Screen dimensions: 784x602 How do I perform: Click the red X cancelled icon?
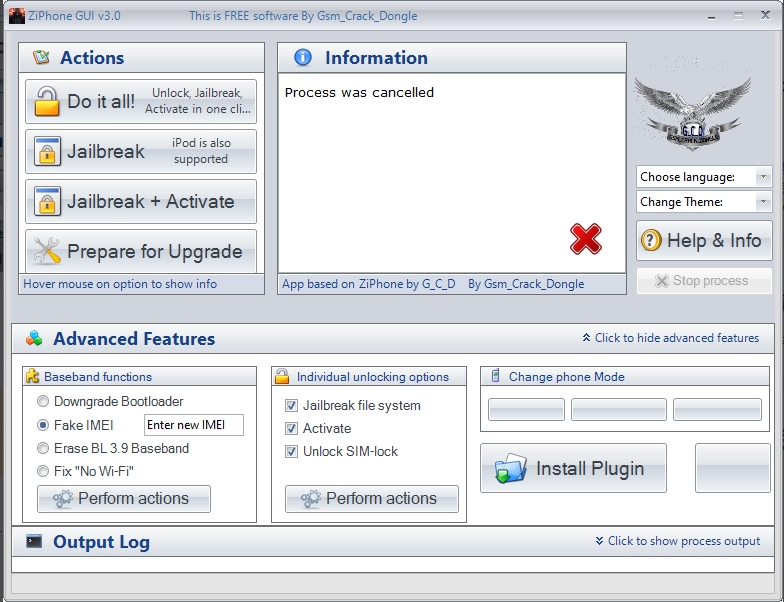pos(586,239)
